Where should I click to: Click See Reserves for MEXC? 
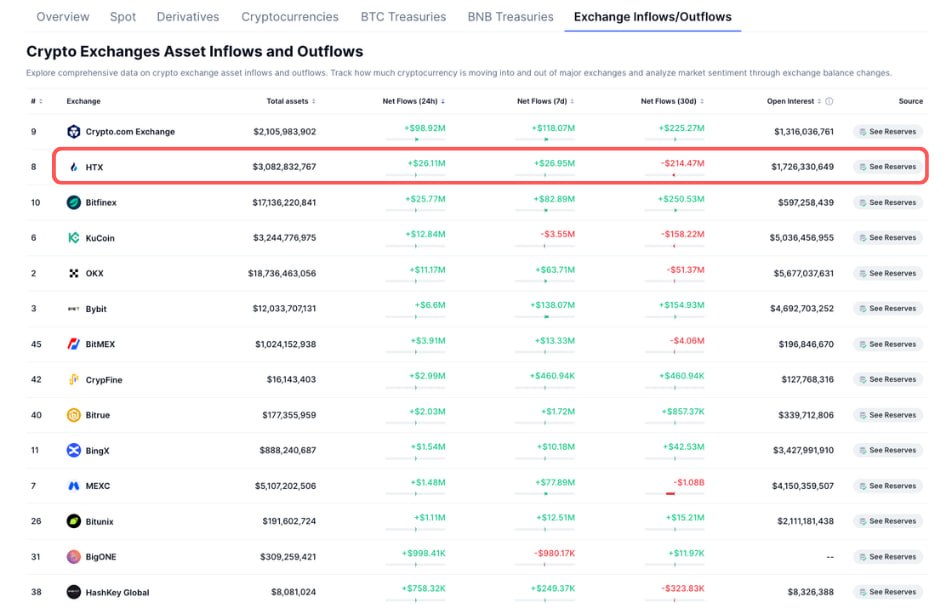click(x=887, y=486)
